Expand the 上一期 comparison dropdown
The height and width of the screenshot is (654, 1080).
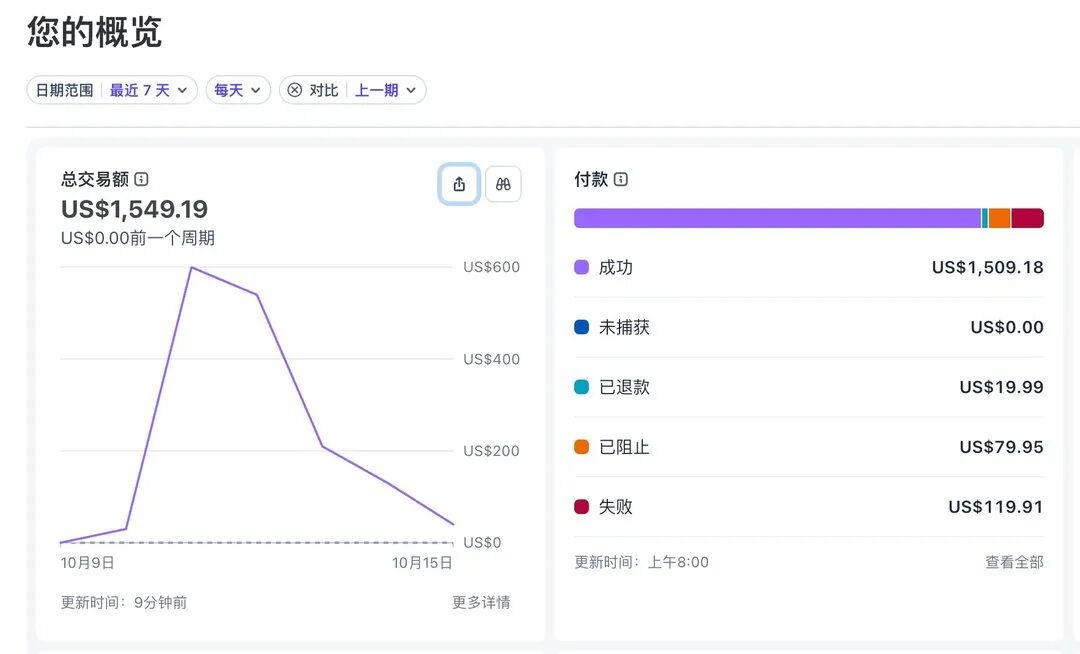point(386,90)
